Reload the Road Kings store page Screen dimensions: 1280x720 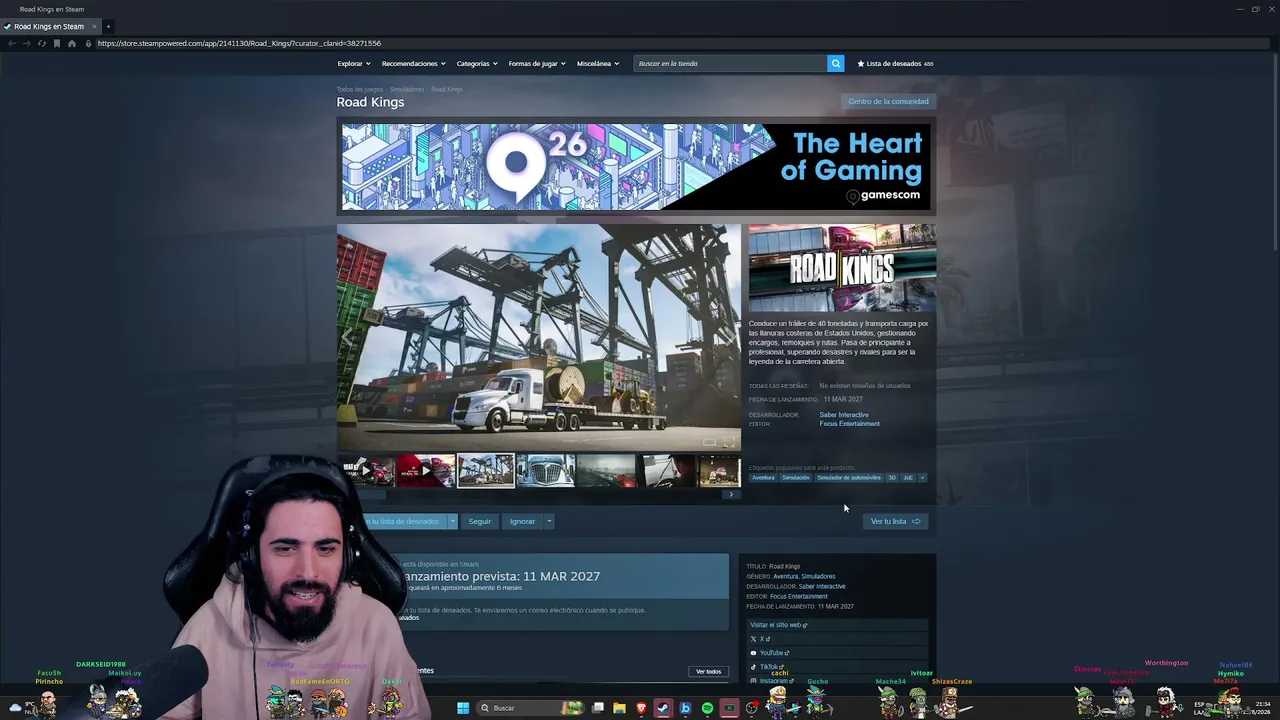click(41, 43)
